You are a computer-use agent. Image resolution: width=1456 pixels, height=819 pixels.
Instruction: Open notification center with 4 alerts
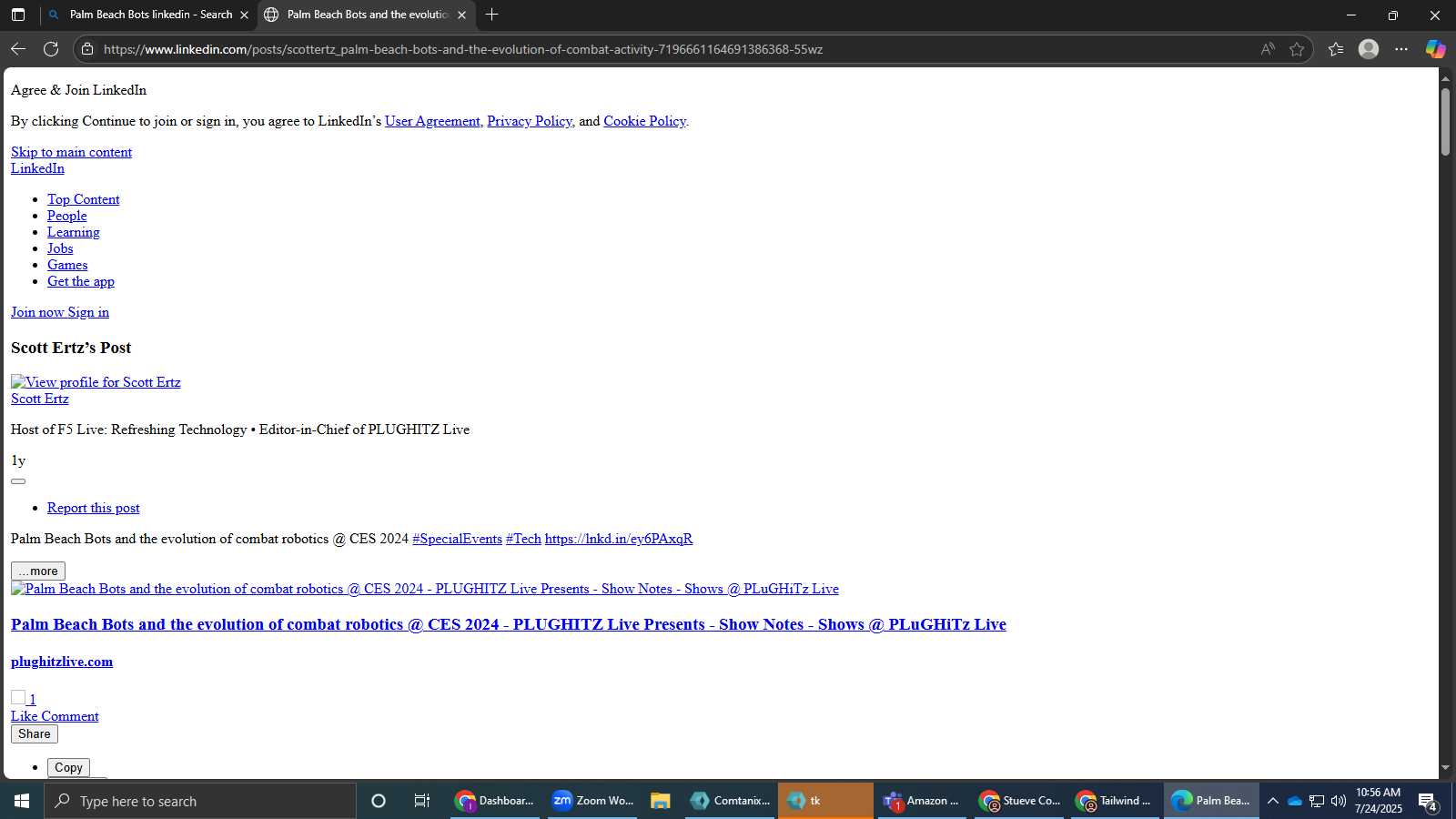pyautogui.click(x=1427, y=802)
